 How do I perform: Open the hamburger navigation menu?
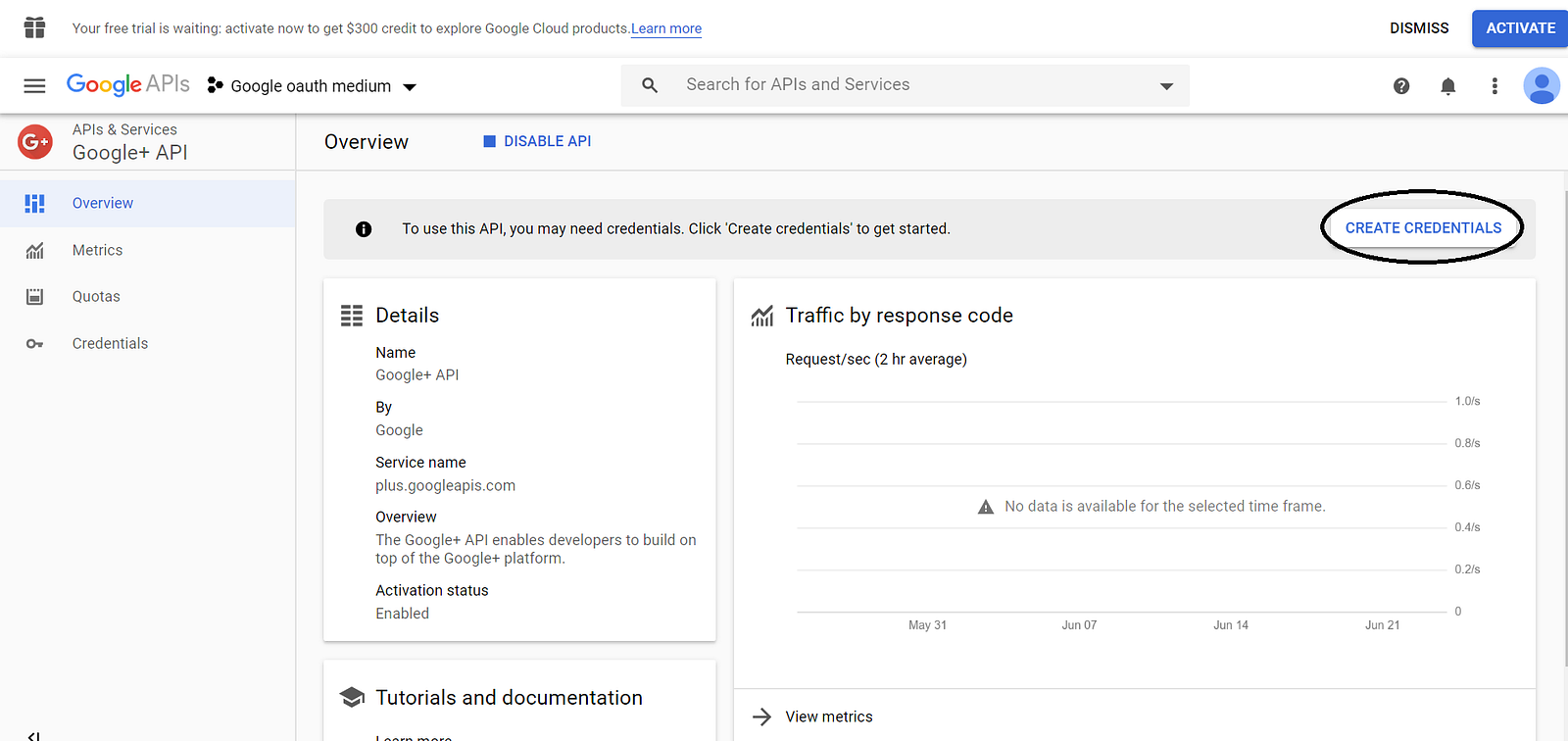coord(34,86)
